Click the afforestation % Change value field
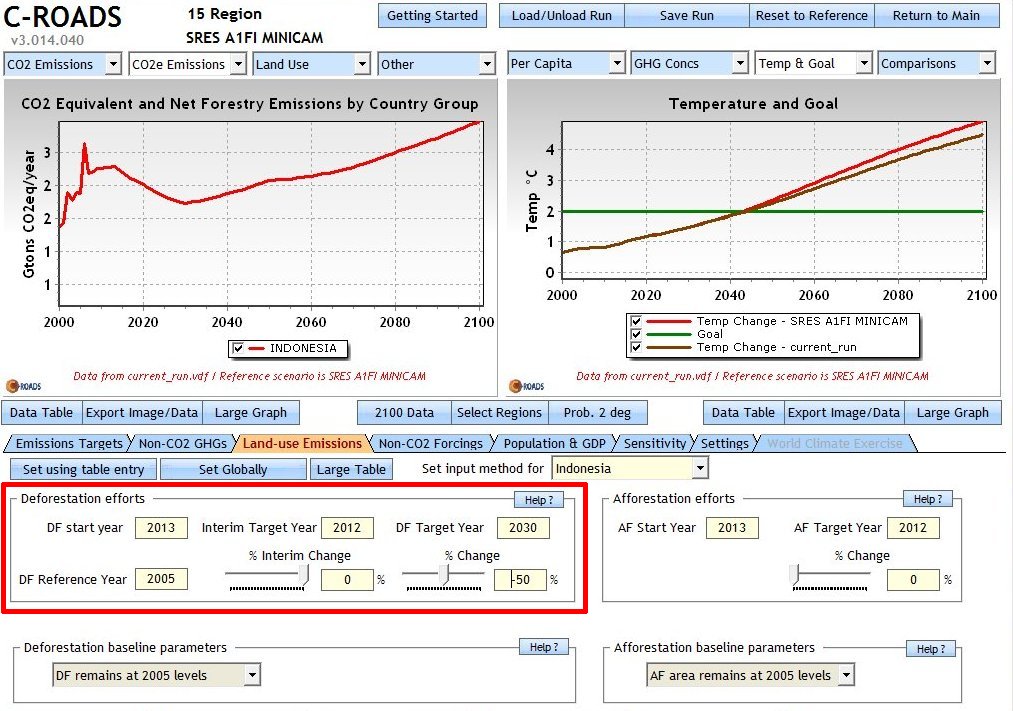 click(x=914, y=580)
